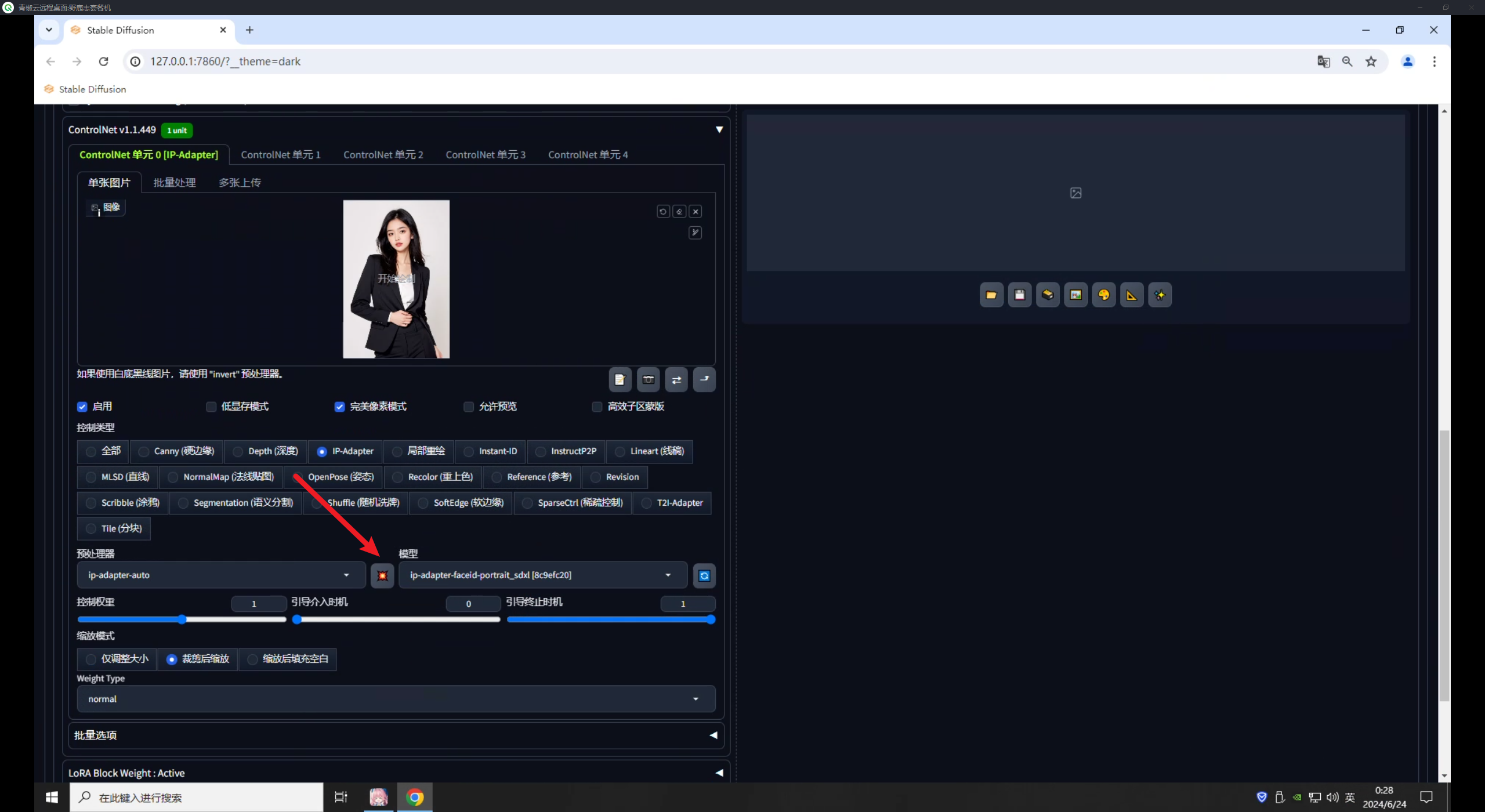Viewport: 1485px width, 812px height.
Task: Toggle the 启用 (enable) checkbox
Action: click(82, 407)
